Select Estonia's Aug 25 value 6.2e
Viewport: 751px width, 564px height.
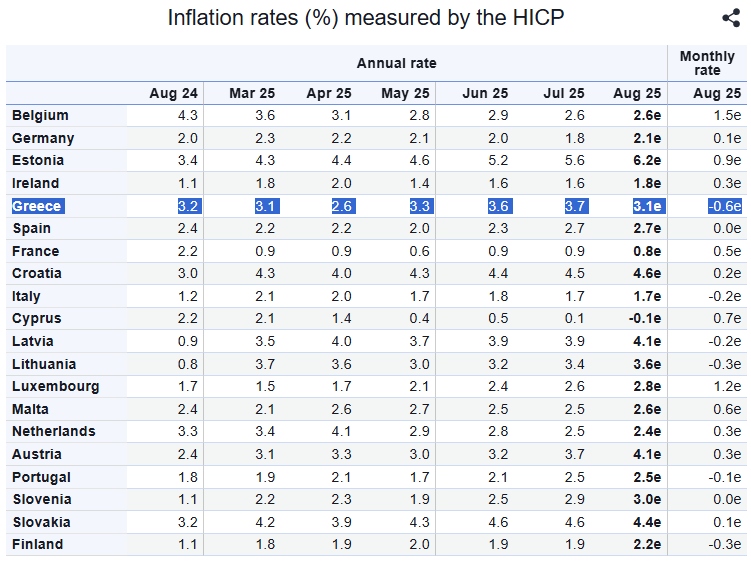click(x=647, y=160)
